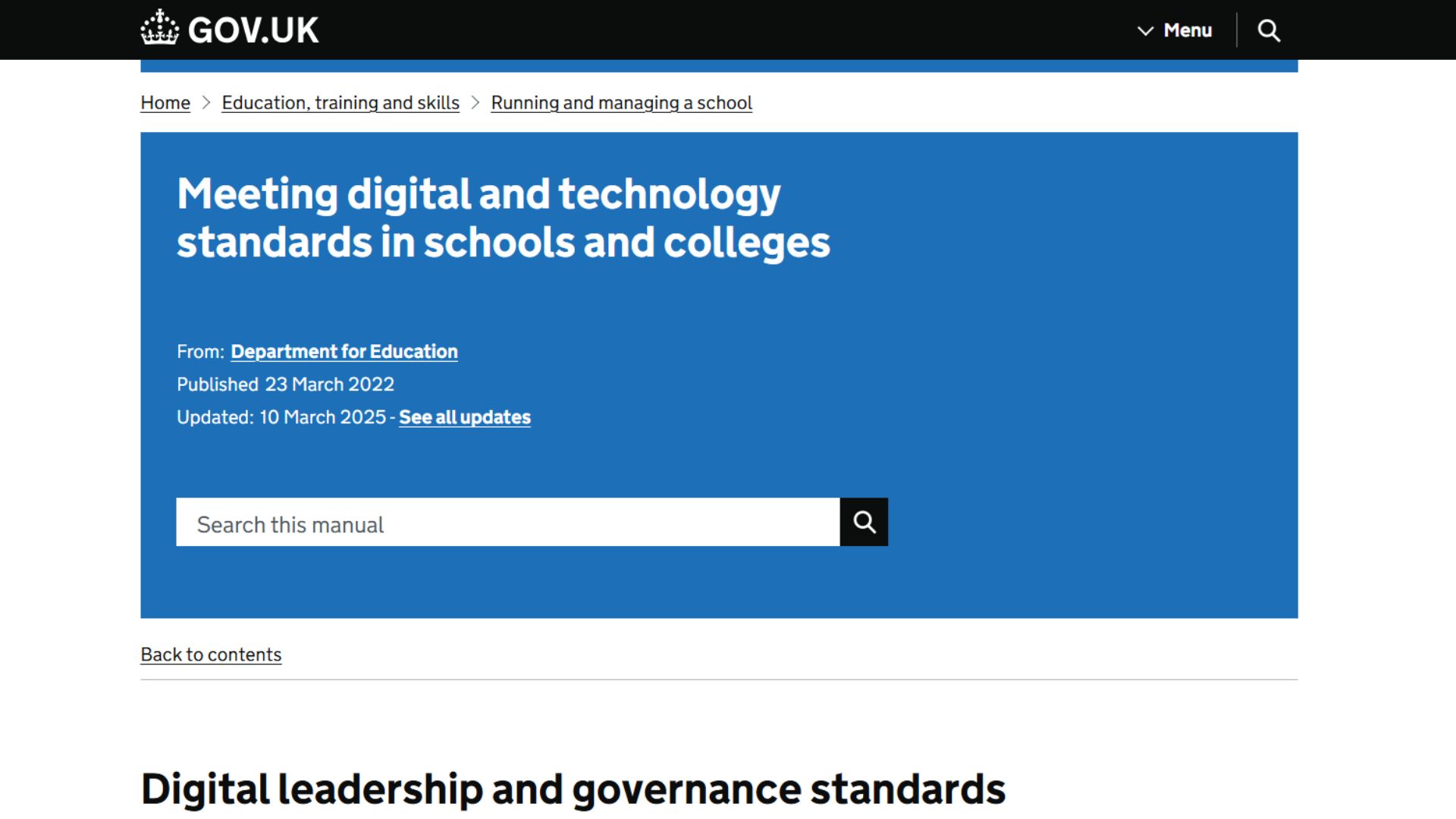Navigate to the Home breadcrumb

click(165, 102)
